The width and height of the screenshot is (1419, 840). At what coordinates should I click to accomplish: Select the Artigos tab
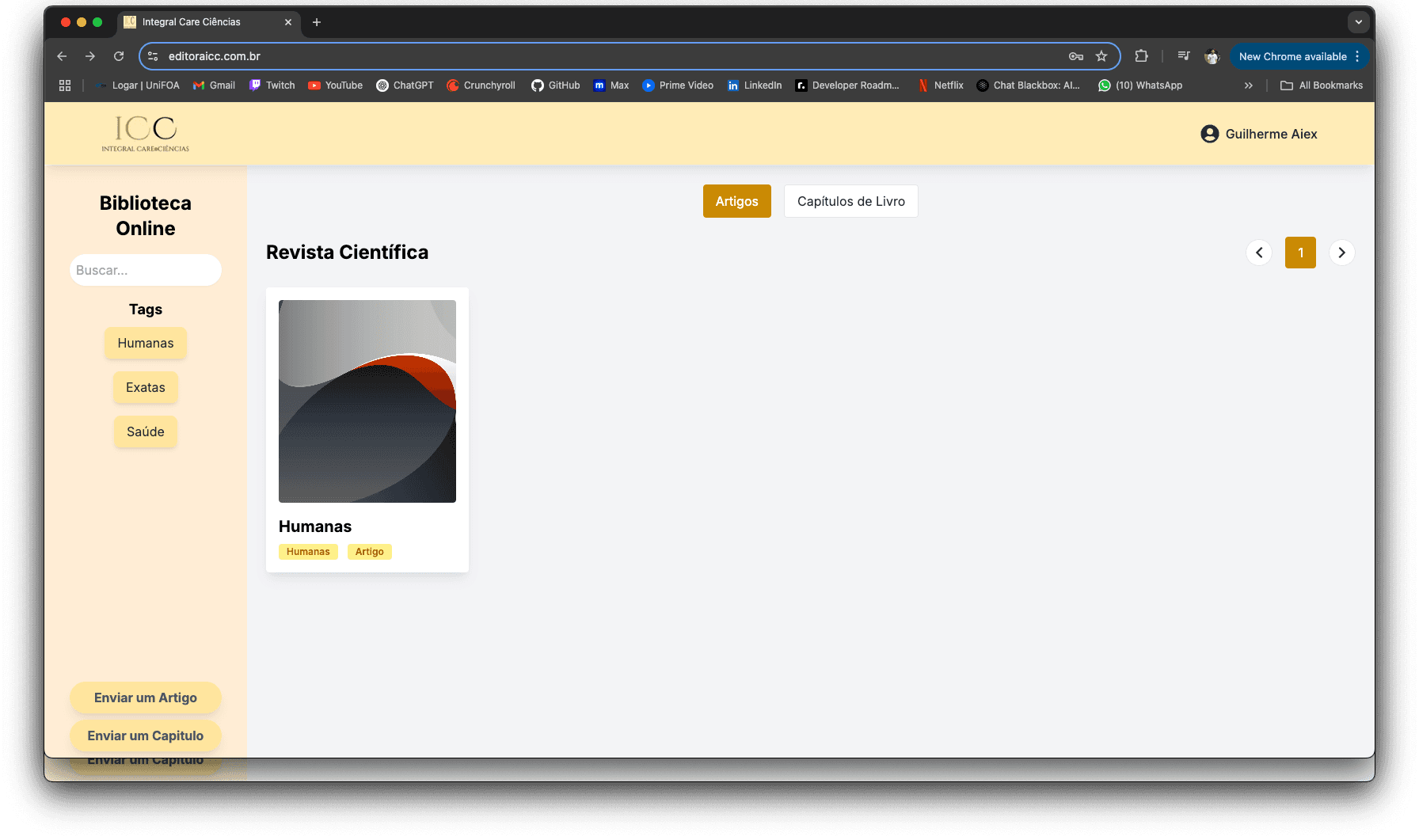click(736, 201)
